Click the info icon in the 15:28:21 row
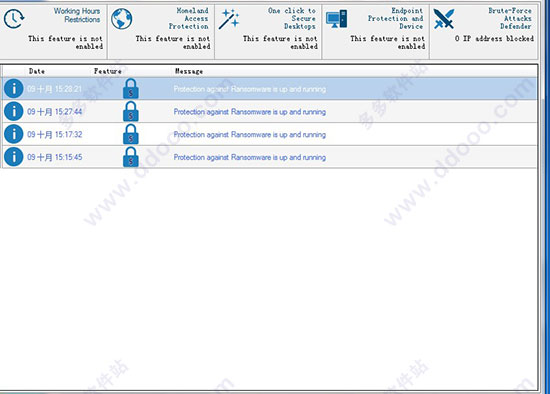 tap(14, 89)
